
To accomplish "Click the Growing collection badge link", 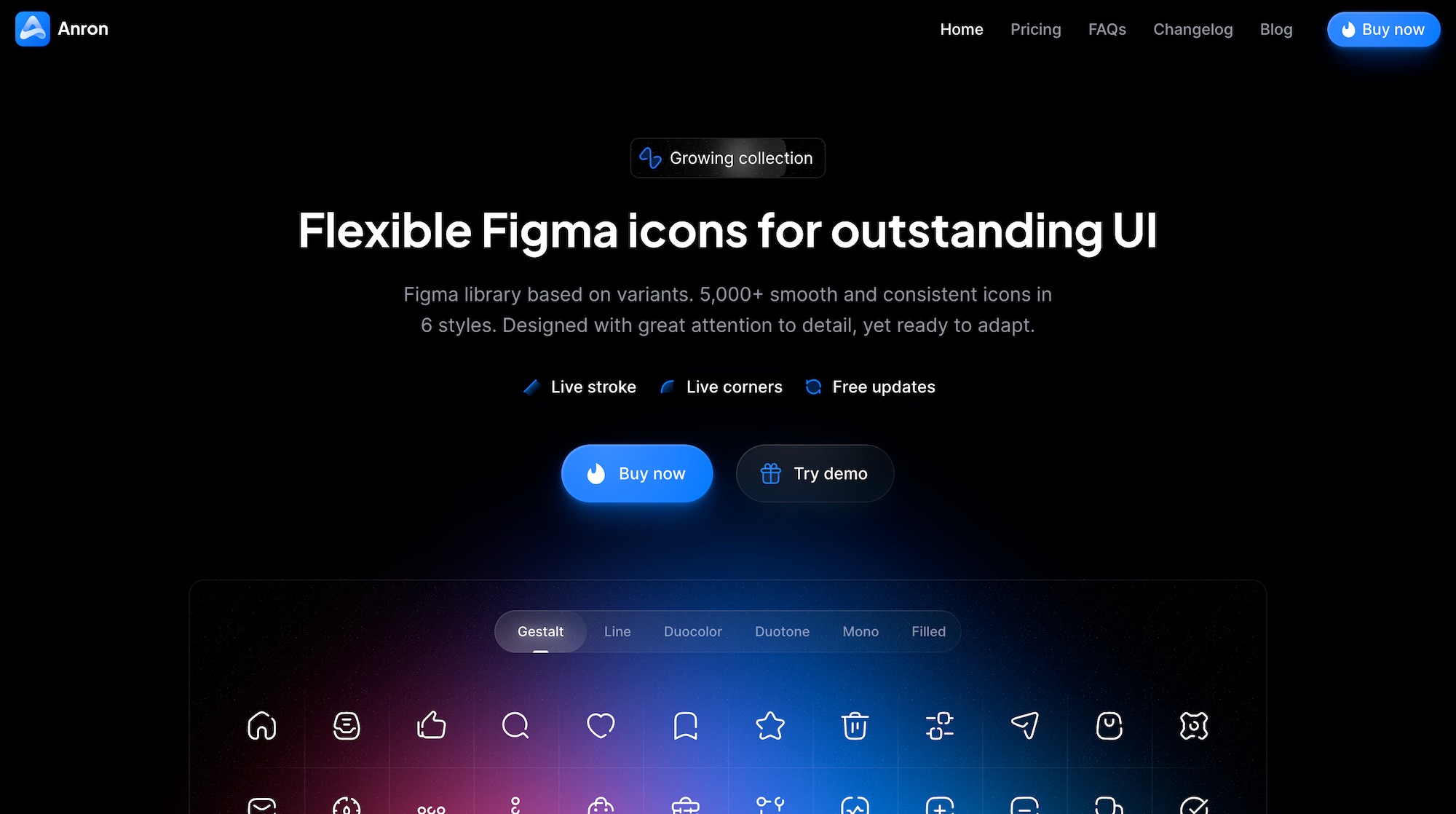I will click(x=728, y=157).
